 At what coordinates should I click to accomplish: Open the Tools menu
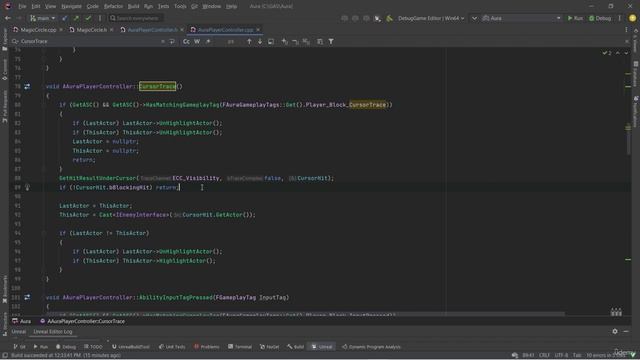pos(180,7)
